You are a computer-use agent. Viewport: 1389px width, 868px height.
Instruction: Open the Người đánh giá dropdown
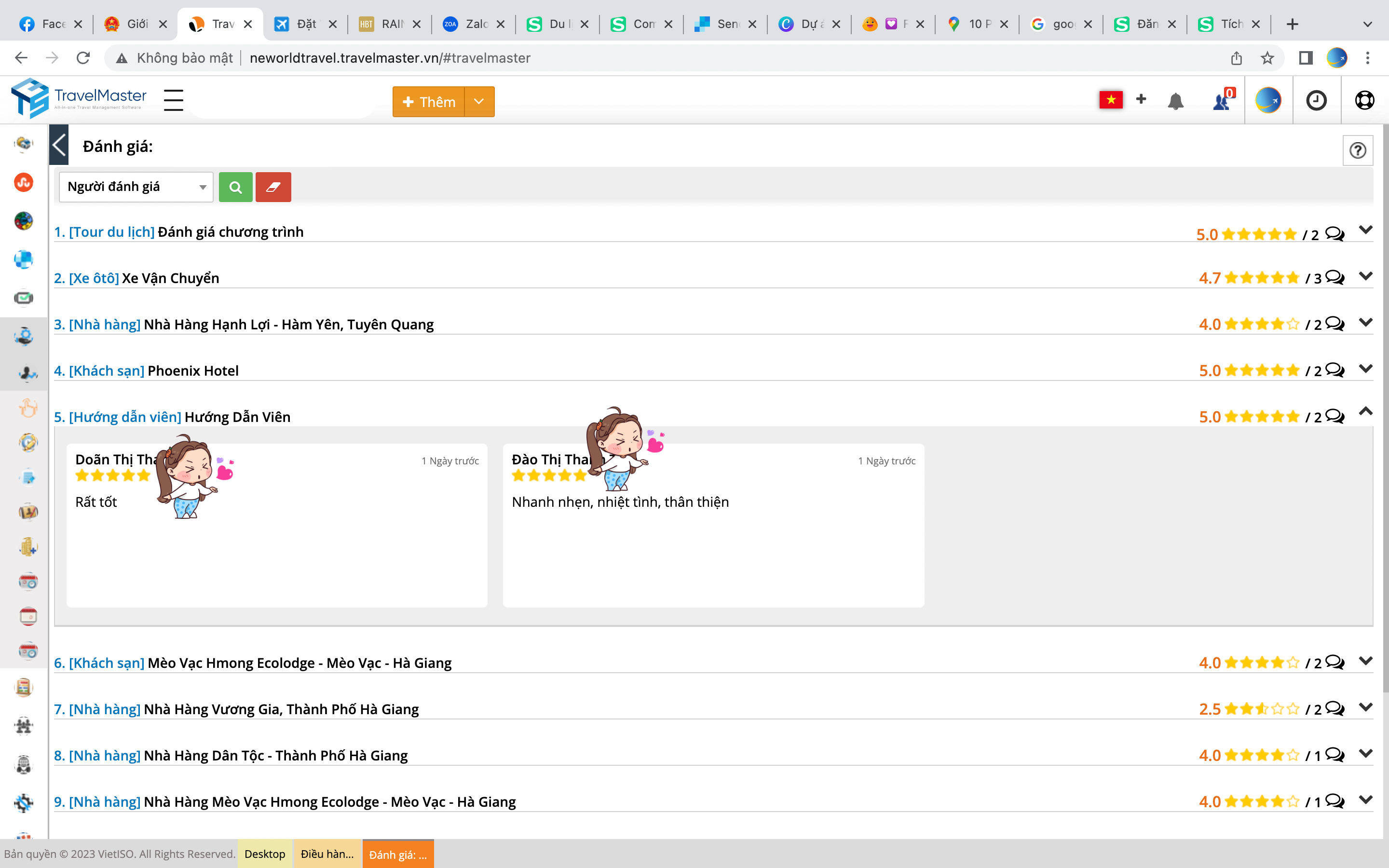pyautogui.click(x=136, y=187)
